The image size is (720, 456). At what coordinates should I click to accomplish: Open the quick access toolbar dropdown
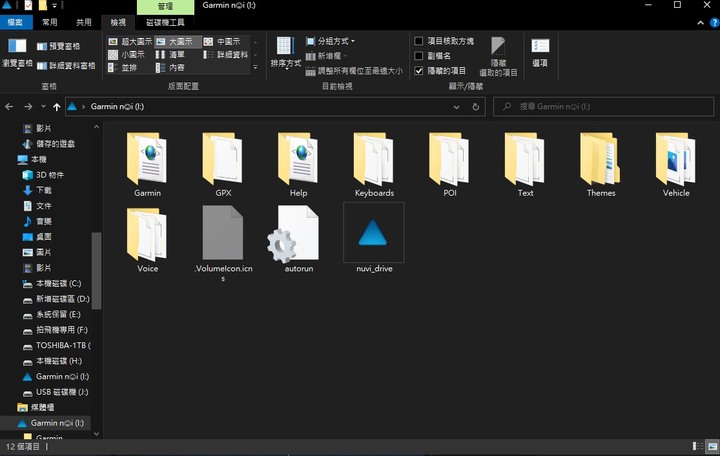click(54, 6)
